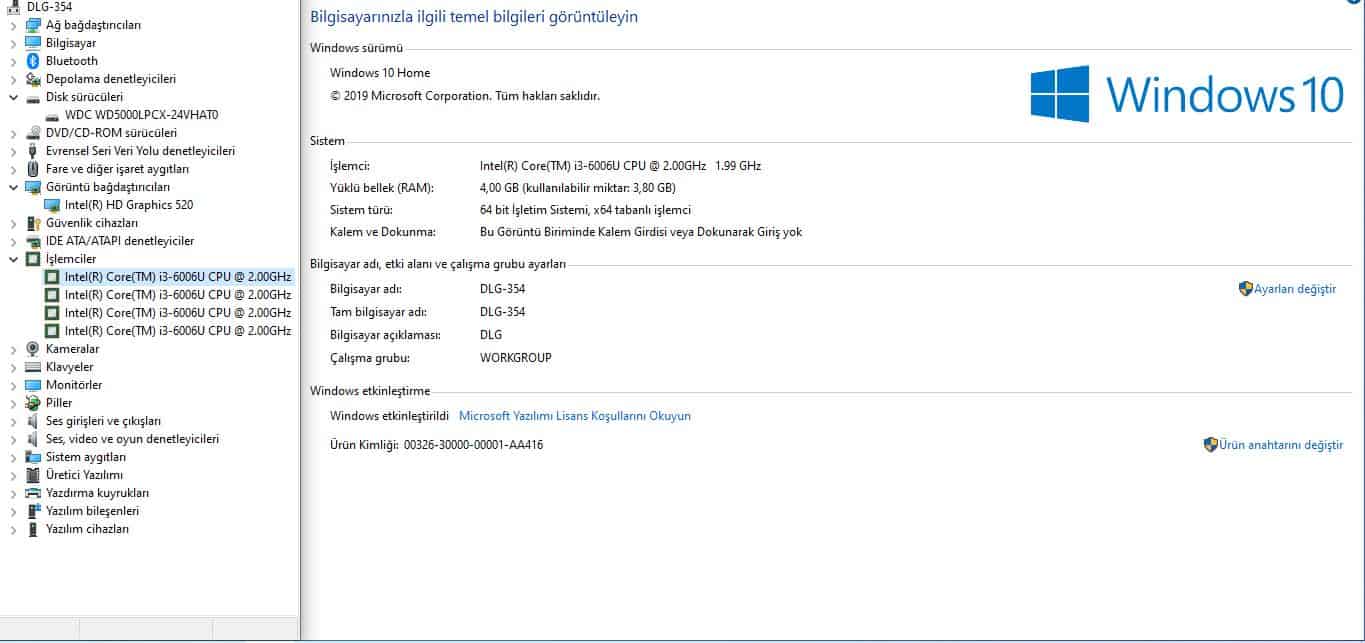Click the 2019 Microsoft Corporation copyright text
Viewport: 1365px width, 643px height.
click(465, 96)
